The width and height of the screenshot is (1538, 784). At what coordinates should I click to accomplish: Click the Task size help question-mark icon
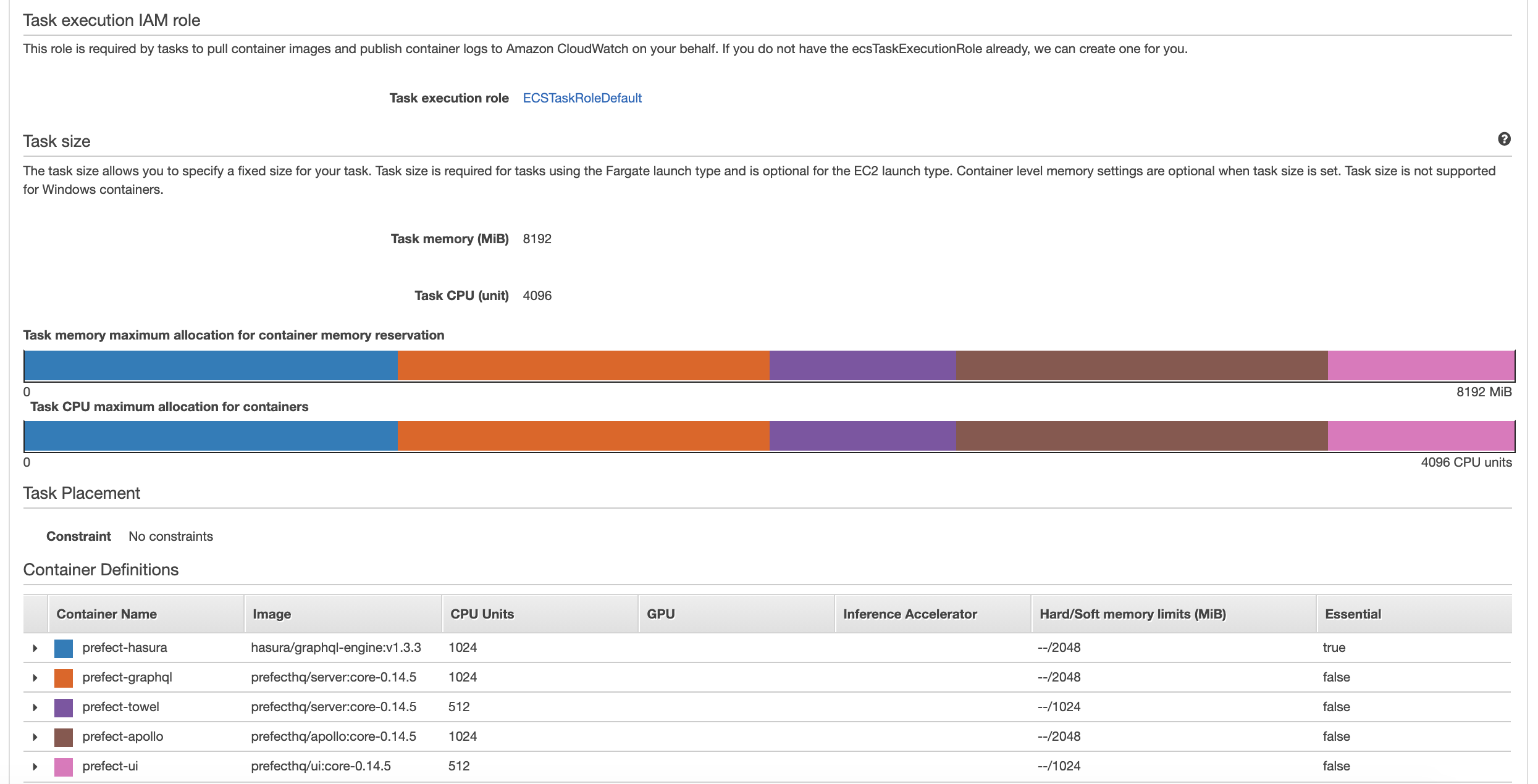pos(1504,139)
